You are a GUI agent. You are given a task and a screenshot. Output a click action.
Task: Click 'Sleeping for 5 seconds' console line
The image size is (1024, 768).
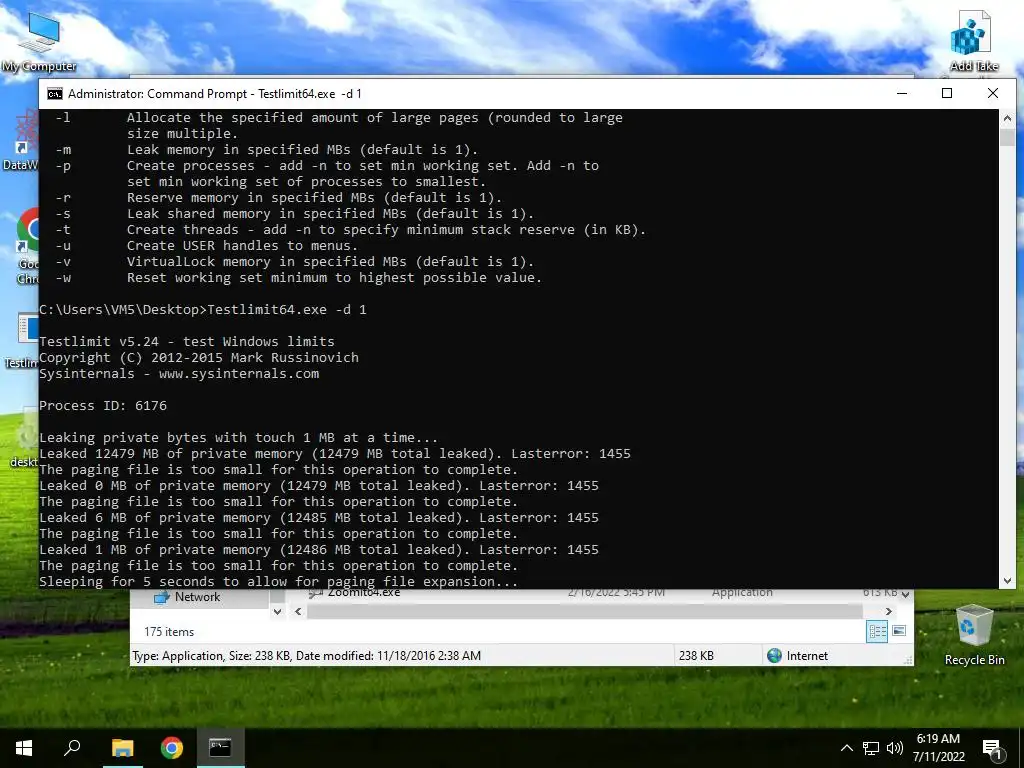coord(278,581)
